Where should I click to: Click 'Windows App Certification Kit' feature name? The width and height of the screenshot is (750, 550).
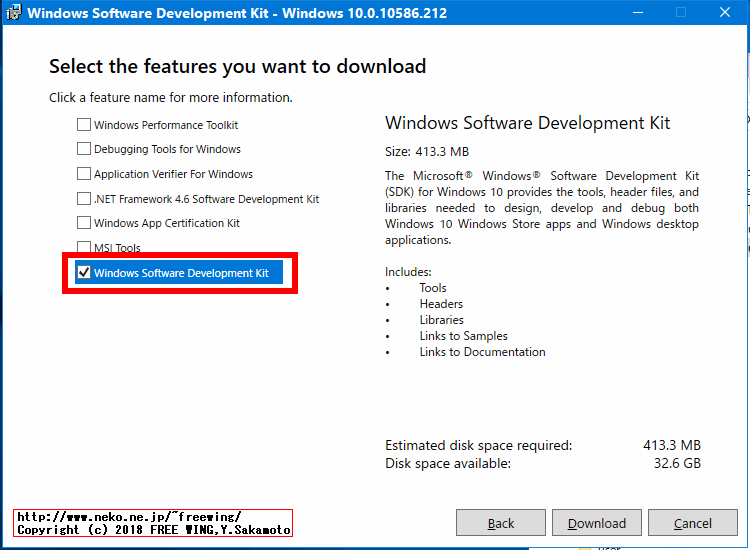pyautogui.click(x=167, y=223)
